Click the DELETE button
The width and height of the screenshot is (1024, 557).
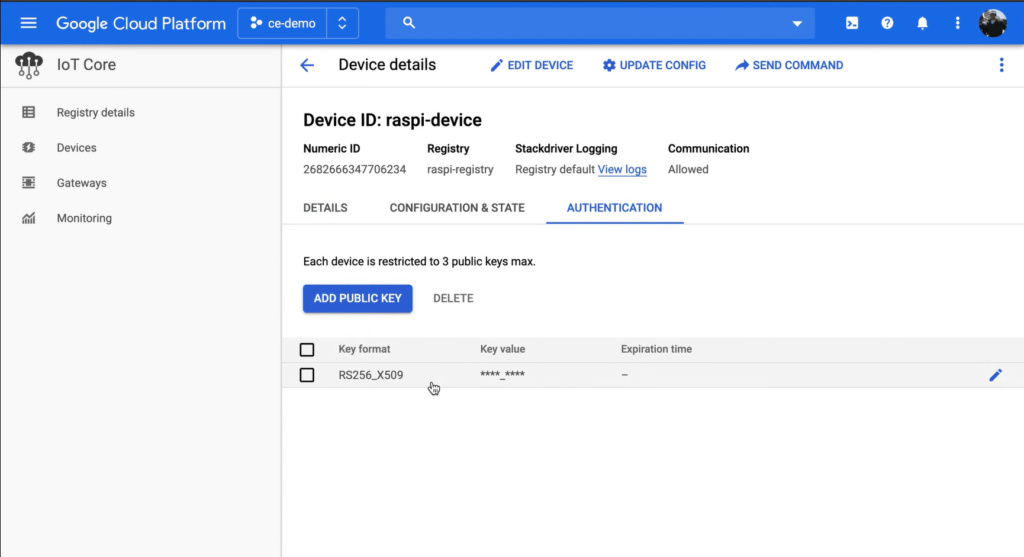pos(453,298)
